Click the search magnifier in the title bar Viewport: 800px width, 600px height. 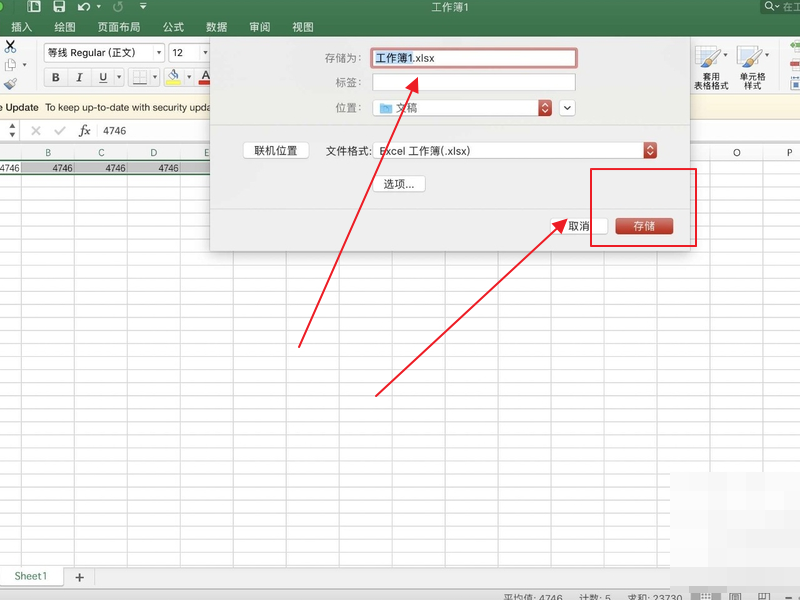pos(769,6)
